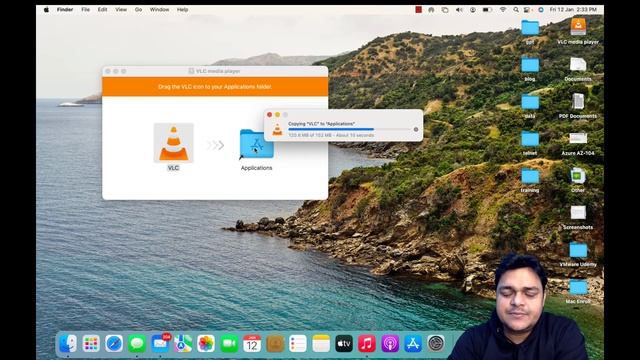Open Spotlight search magnifier
This screenshot has width=640, height=360.
coord(516,9)
